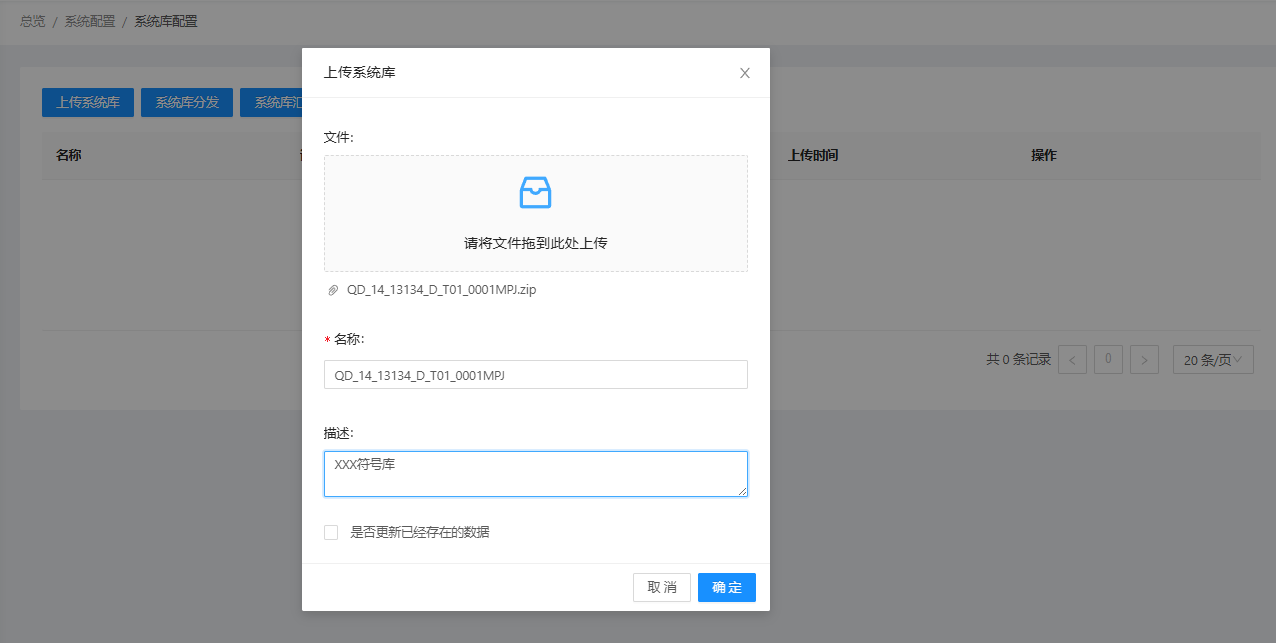The height and width of the screenshot is (643, 1276).
Task: Click into the 描述 text area
Action: pos(535,473)
